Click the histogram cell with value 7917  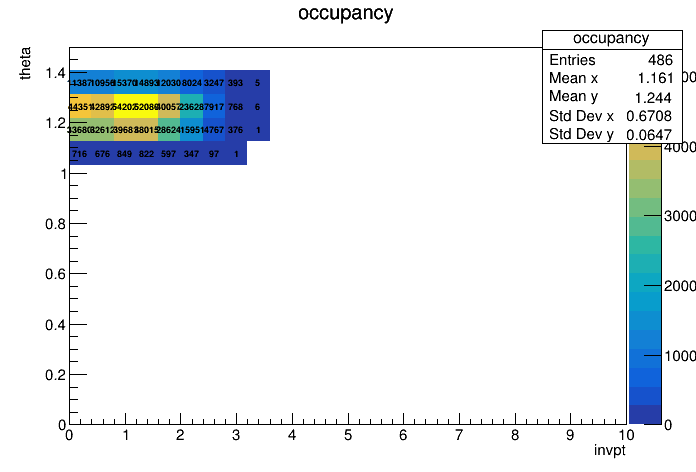214,106
